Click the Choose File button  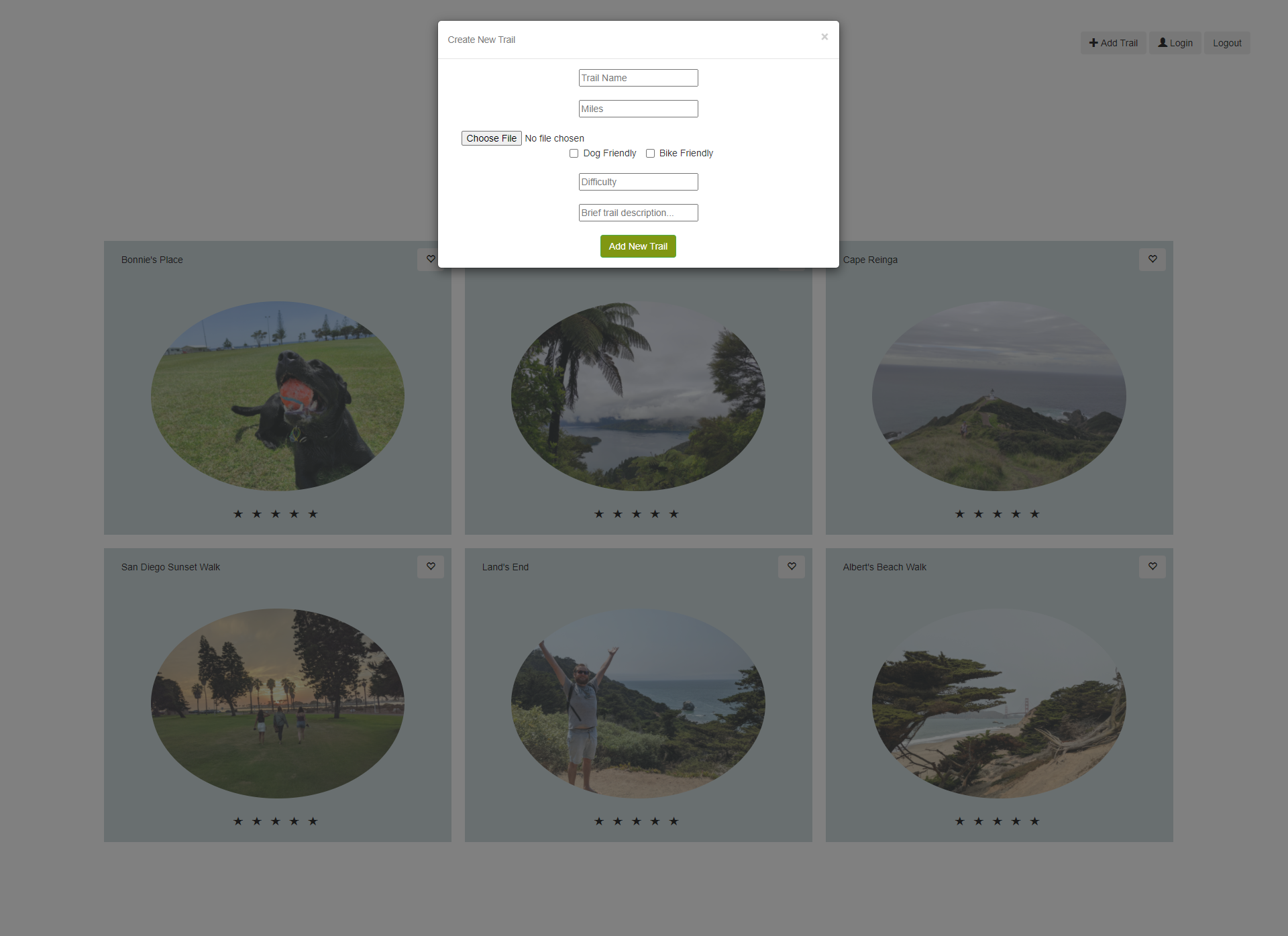pyautogui.click(x=491, y=138)
